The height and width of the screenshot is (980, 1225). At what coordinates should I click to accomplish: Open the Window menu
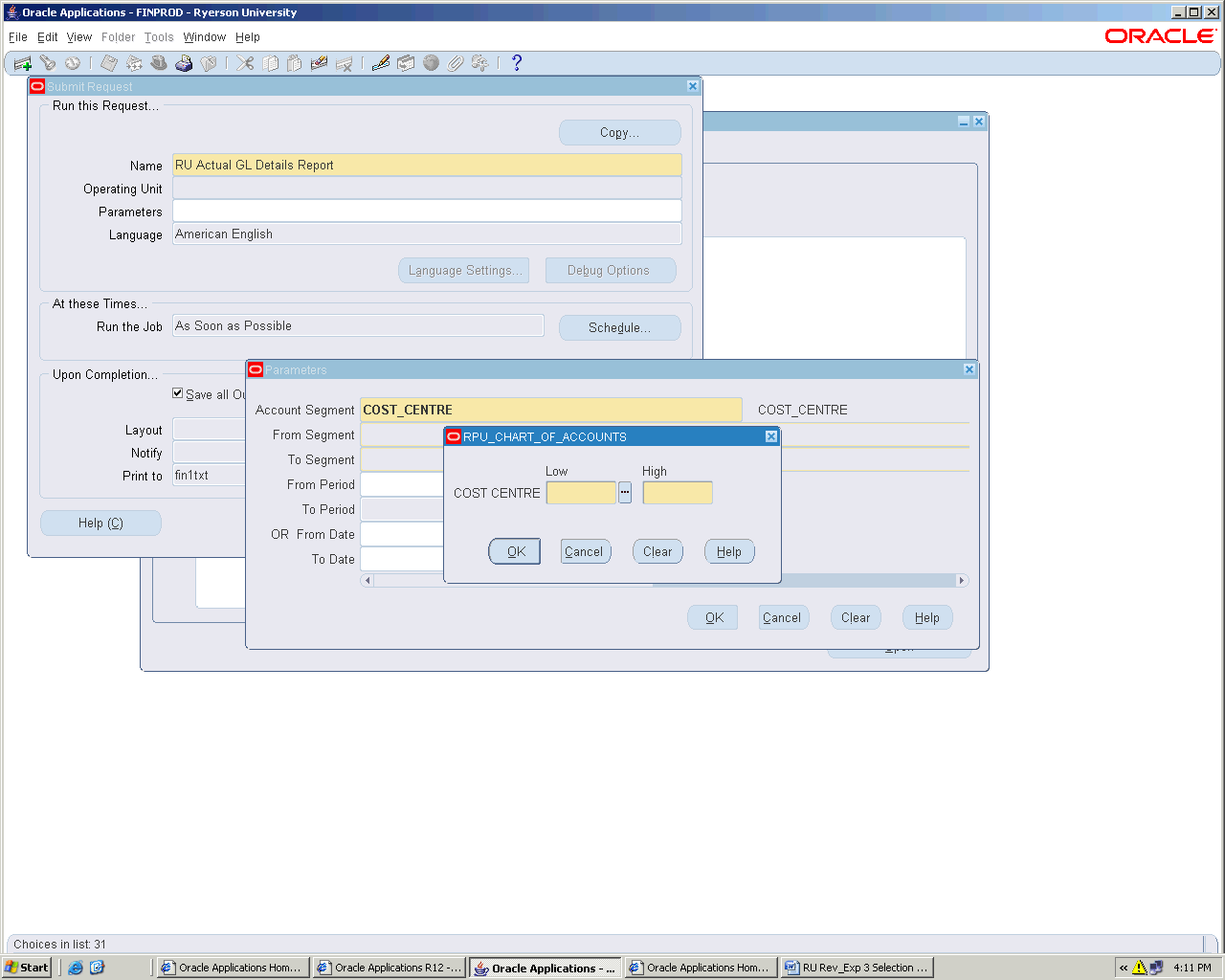[x=204, y=37]
